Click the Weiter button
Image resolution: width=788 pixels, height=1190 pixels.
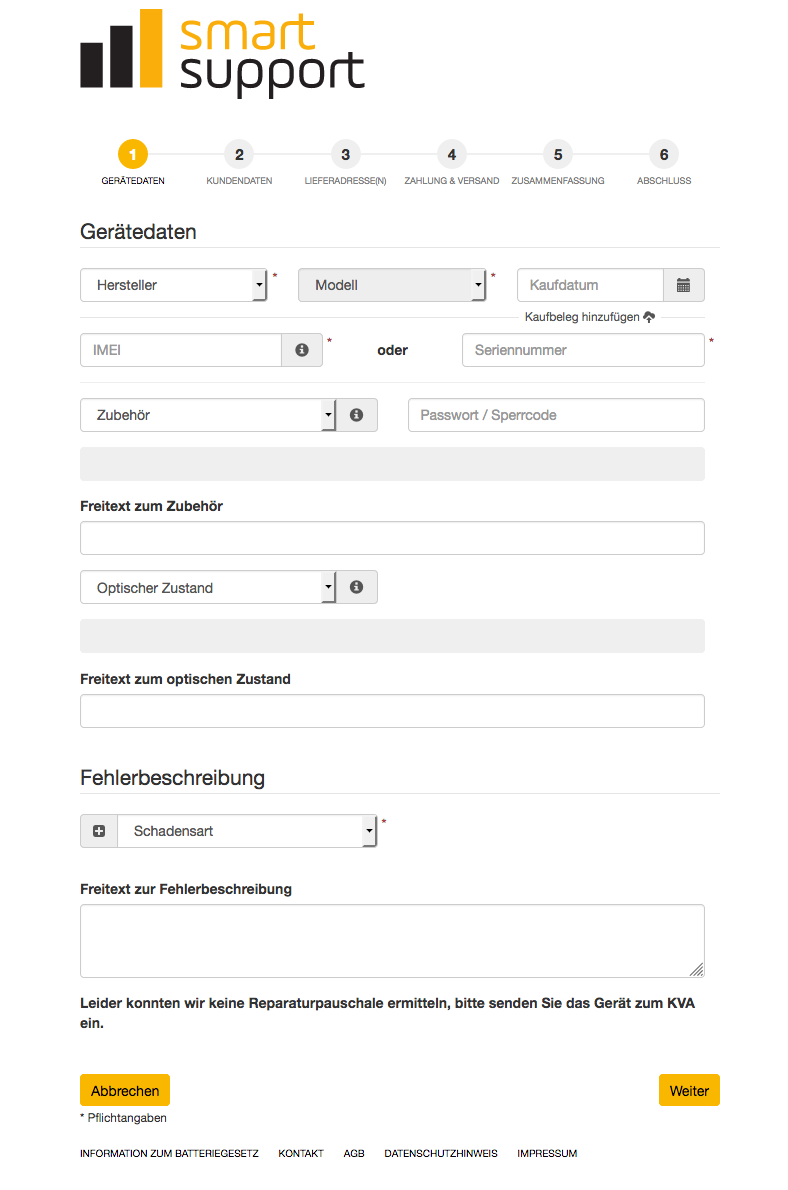[689, 1091]
